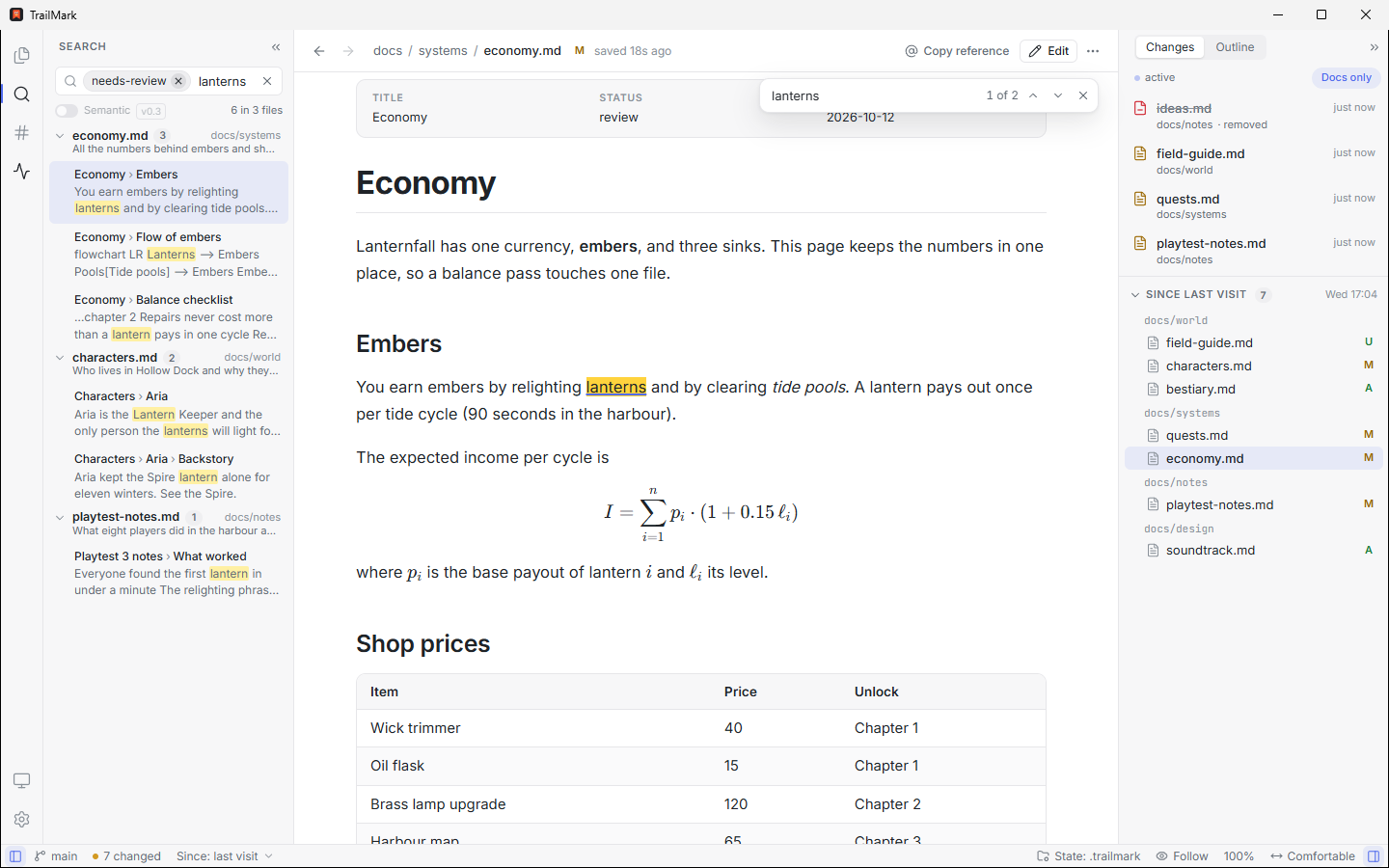Open Settings gear in activity bar
The width and height of the screenshot is (1389, 868).
click(x=21, y=819)
